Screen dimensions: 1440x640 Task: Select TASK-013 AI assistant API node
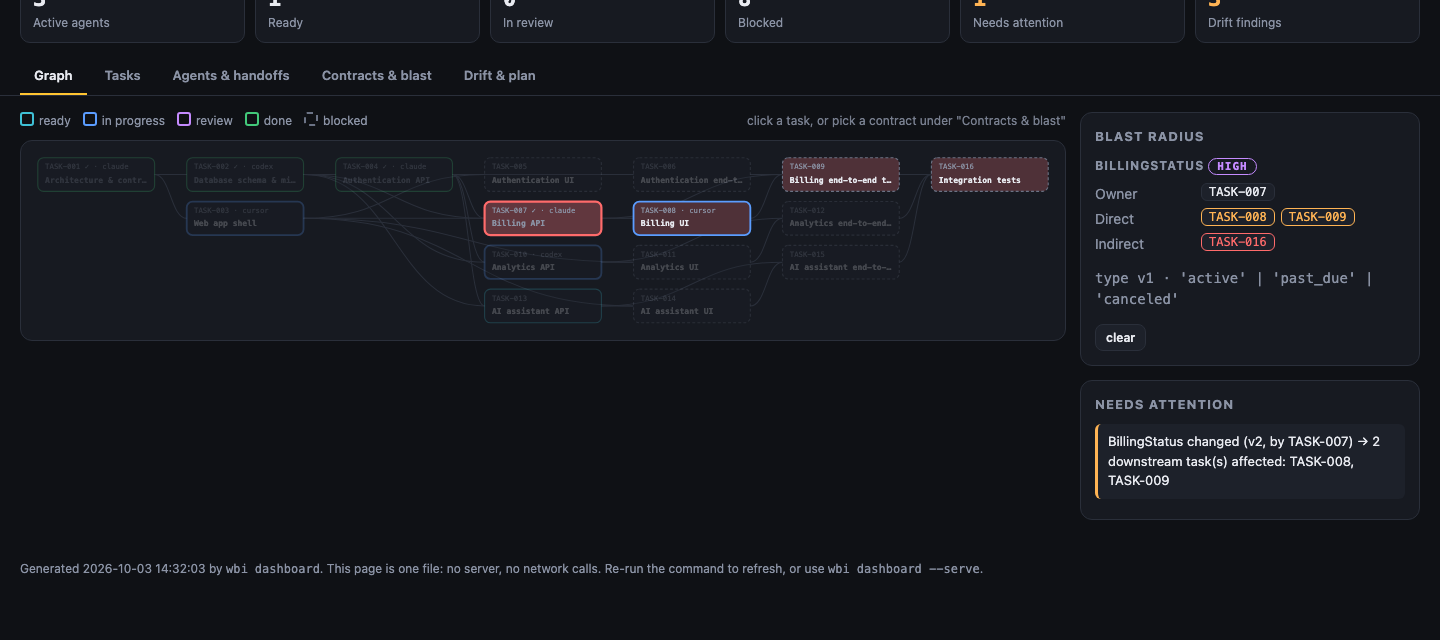click(543, 305)
